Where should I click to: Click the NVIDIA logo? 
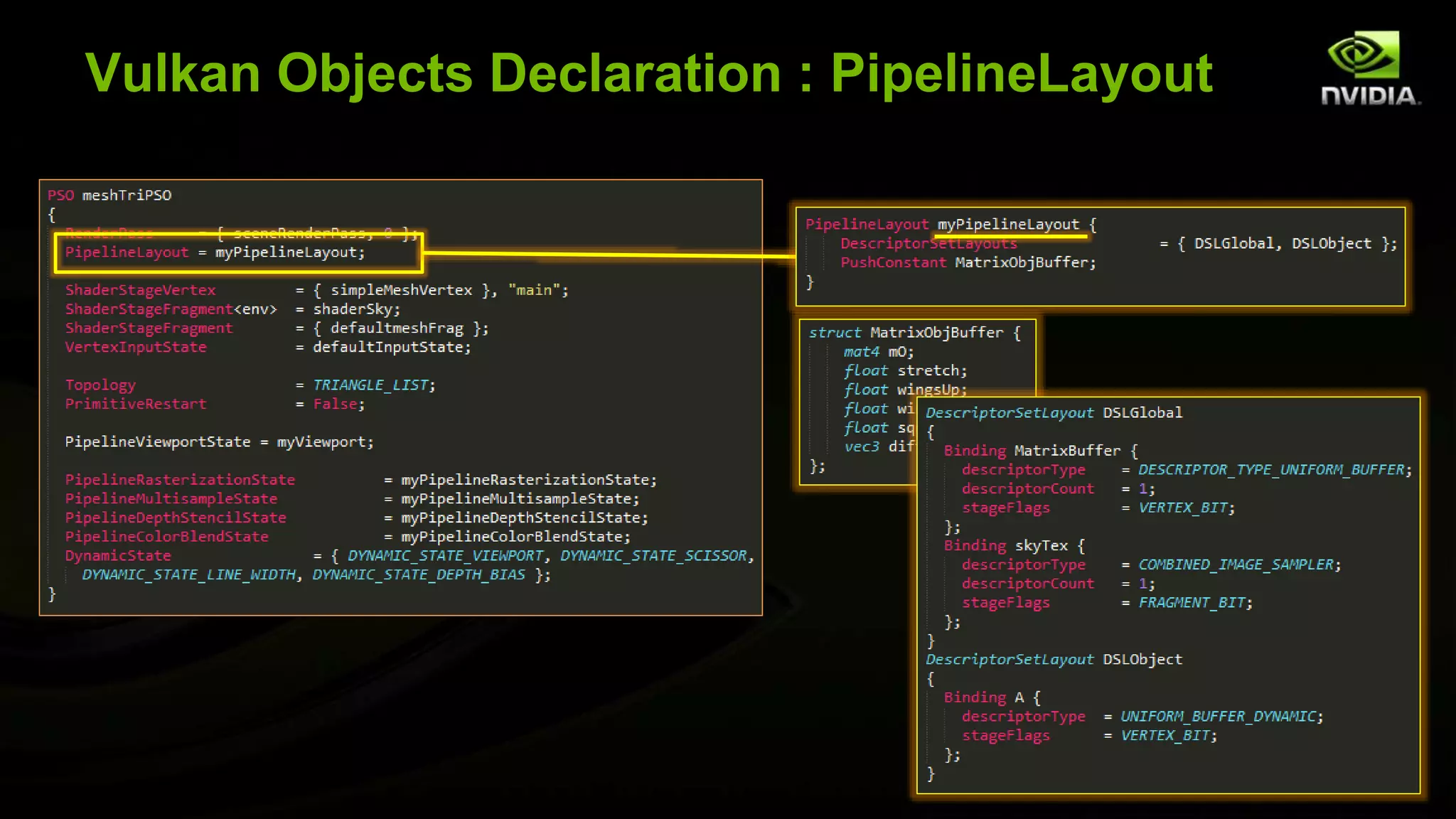pyautogui.click(x=1370, y=68)
